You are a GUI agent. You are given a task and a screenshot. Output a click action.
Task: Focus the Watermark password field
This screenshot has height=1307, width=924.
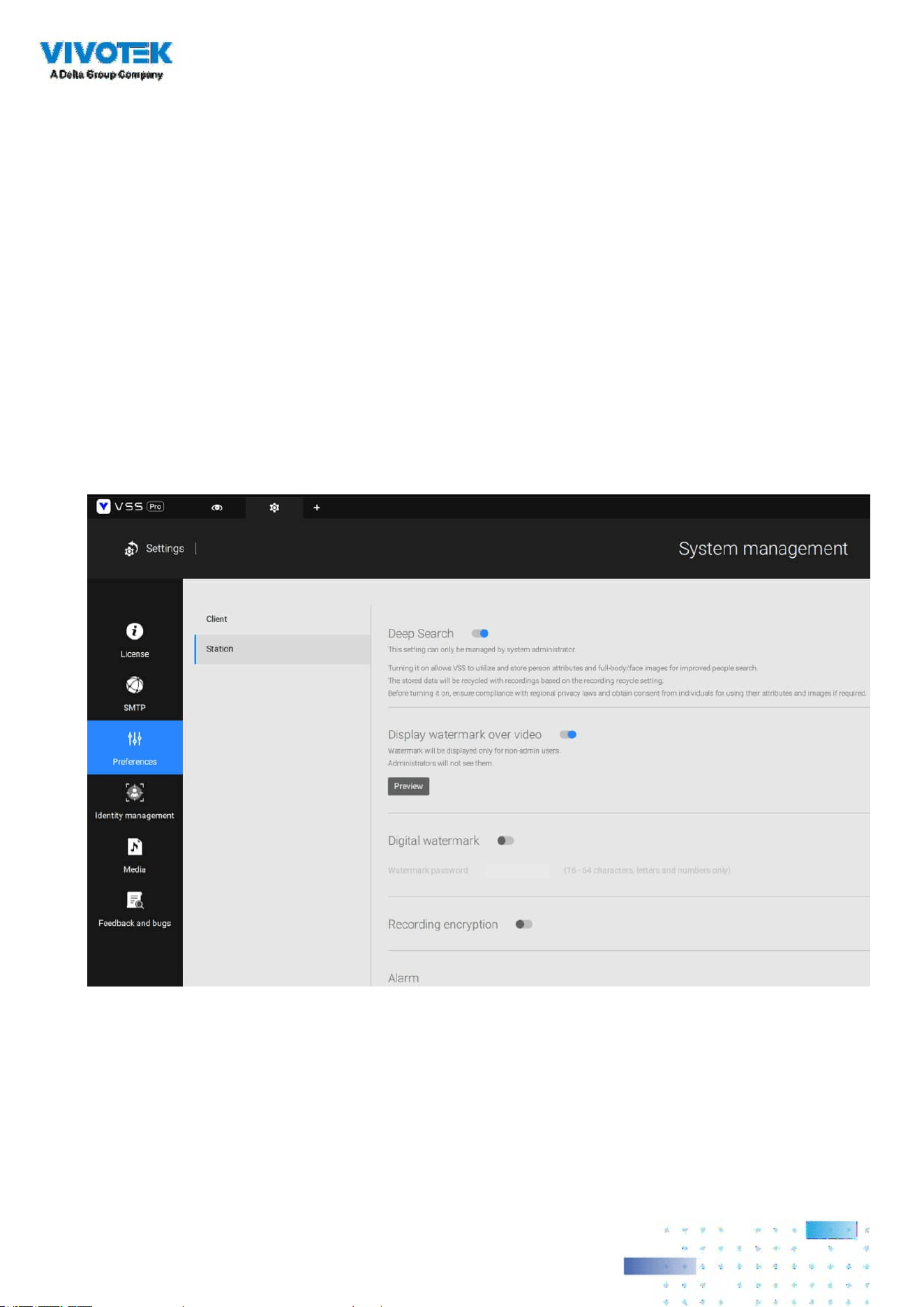(516, 871)
